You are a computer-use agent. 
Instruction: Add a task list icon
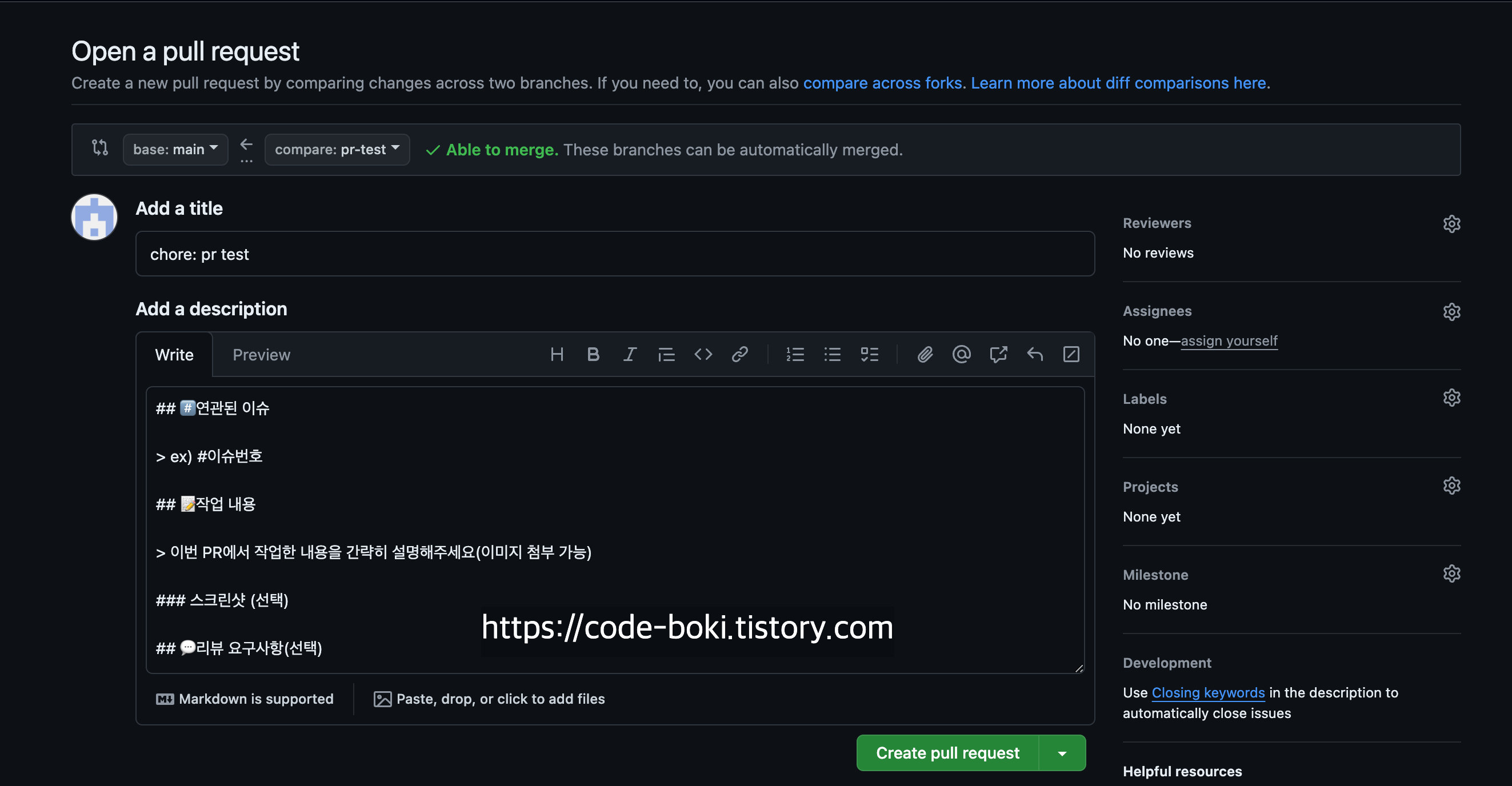869,354
